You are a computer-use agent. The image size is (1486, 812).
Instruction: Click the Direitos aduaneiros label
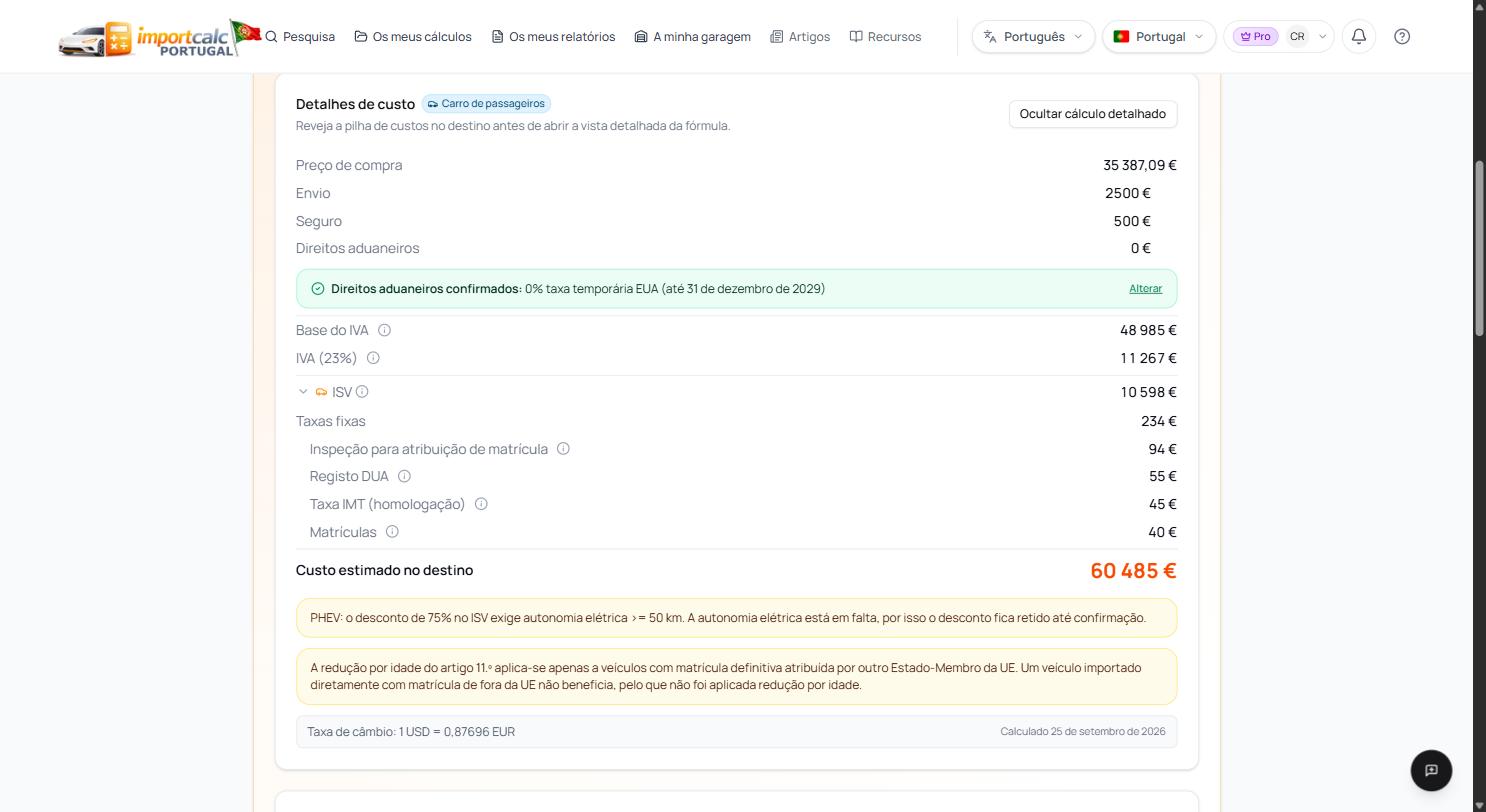358,248
